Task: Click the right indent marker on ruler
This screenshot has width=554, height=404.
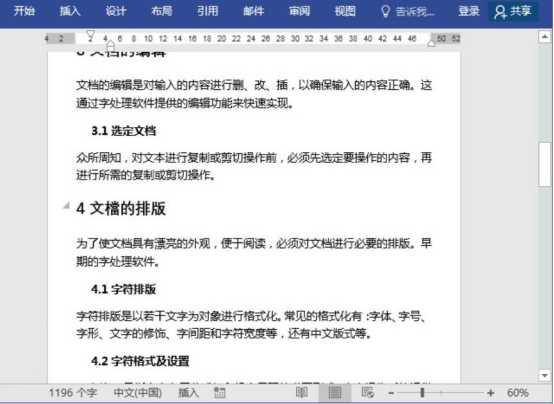Action: [431, 43]
